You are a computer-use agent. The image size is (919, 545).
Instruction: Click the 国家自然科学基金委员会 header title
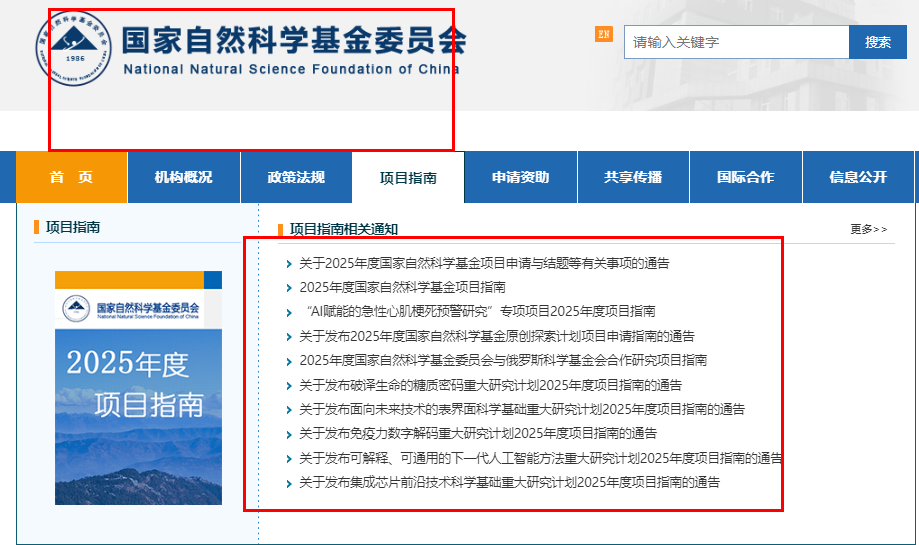click(x=294, y=40)
